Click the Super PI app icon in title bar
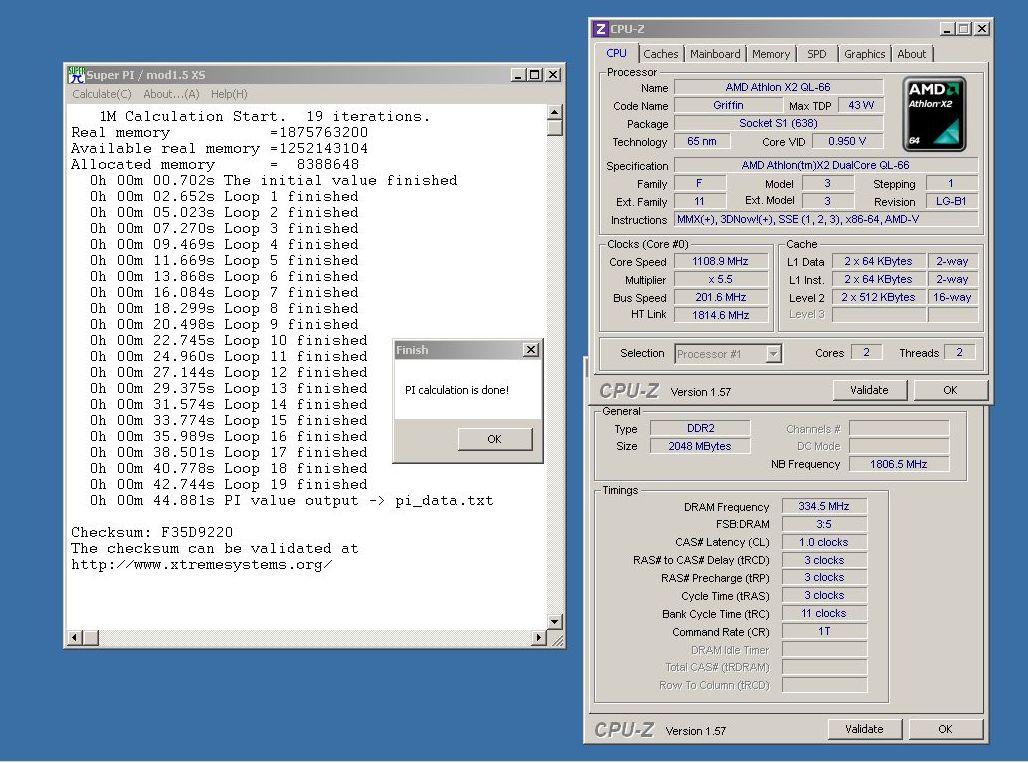Screen dimensions: 1028x763 [77, 75]
